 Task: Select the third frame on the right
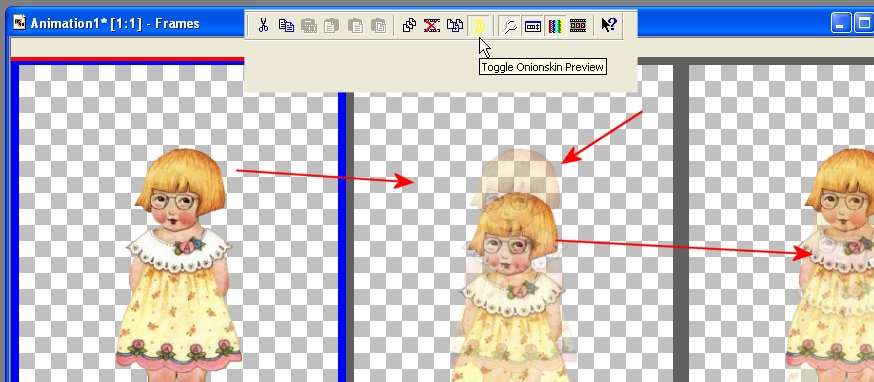(x=781, y=223)
